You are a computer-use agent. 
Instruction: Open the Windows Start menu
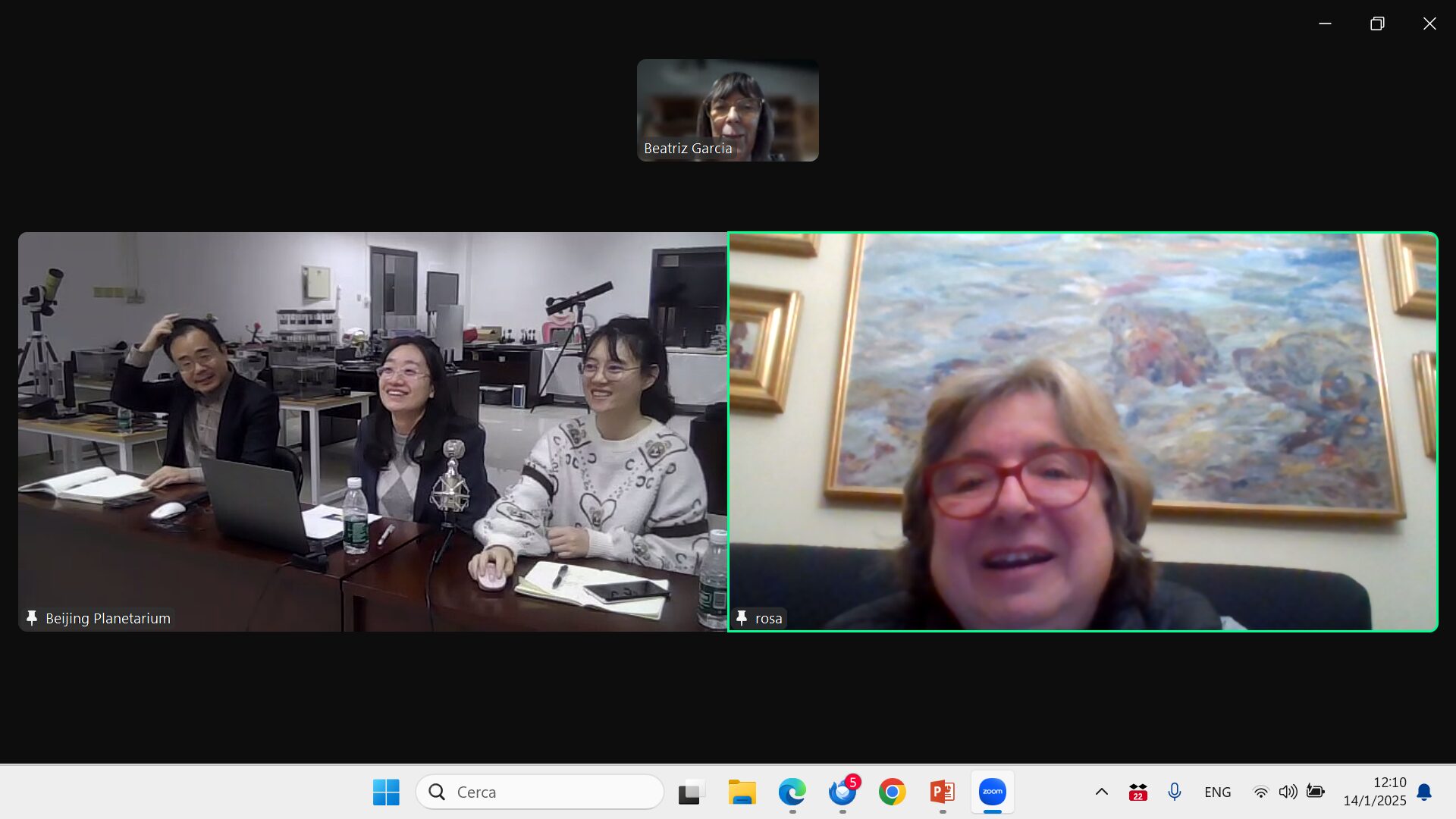386,792
